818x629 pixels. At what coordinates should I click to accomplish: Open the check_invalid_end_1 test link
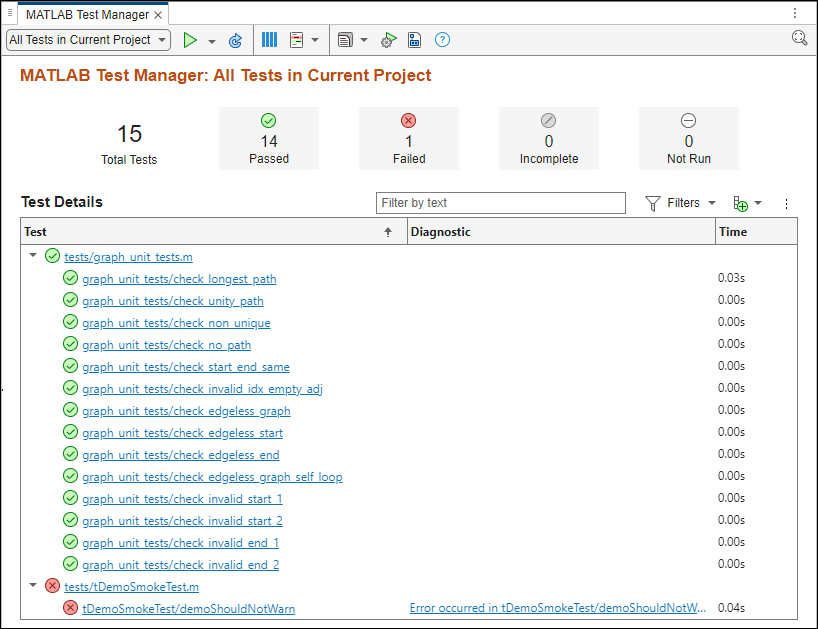(x=181, y=542)
